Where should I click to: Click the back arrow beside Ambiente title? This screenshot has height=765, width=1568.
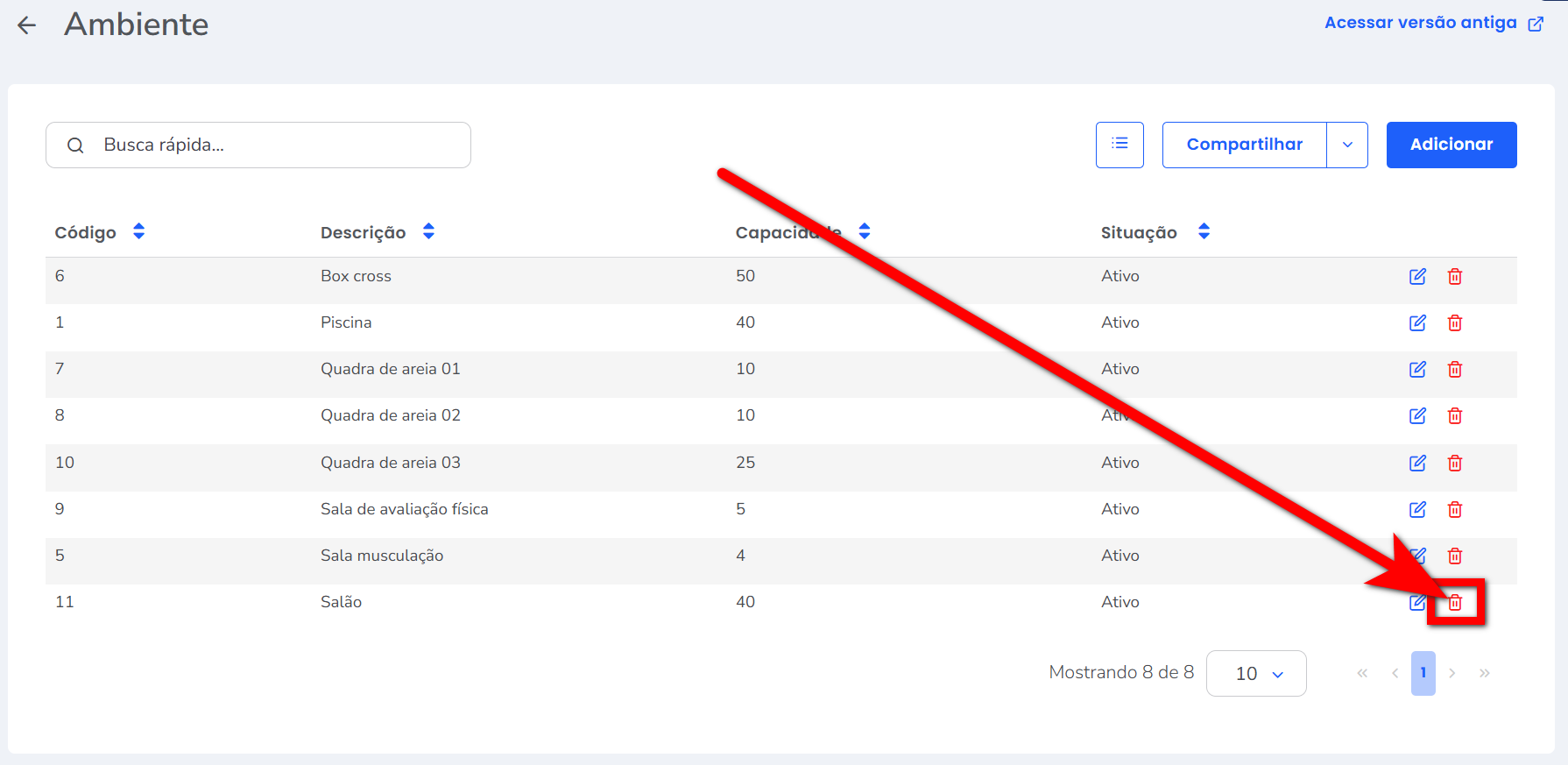(x=27, y=25)
